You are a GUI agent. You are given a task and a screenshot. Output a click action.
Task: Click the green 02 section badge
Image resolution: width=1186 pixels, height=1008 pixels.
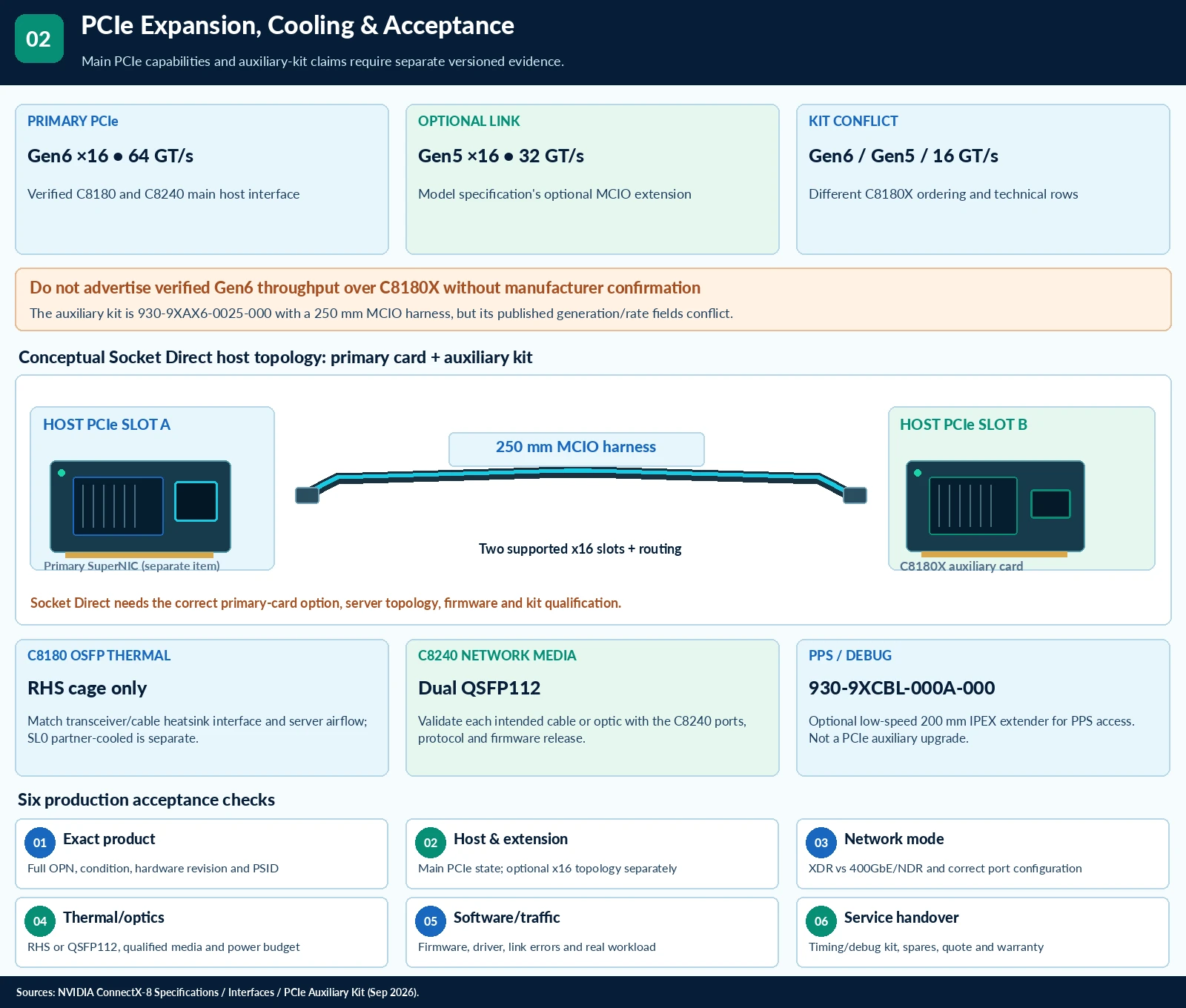point(39,39)
